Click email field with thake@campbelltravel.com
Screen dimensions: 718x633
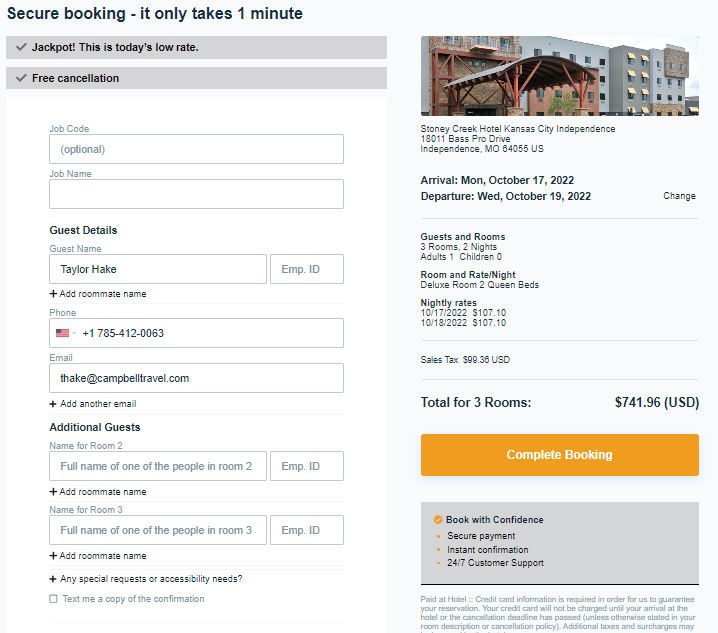(x=196, y=378)
